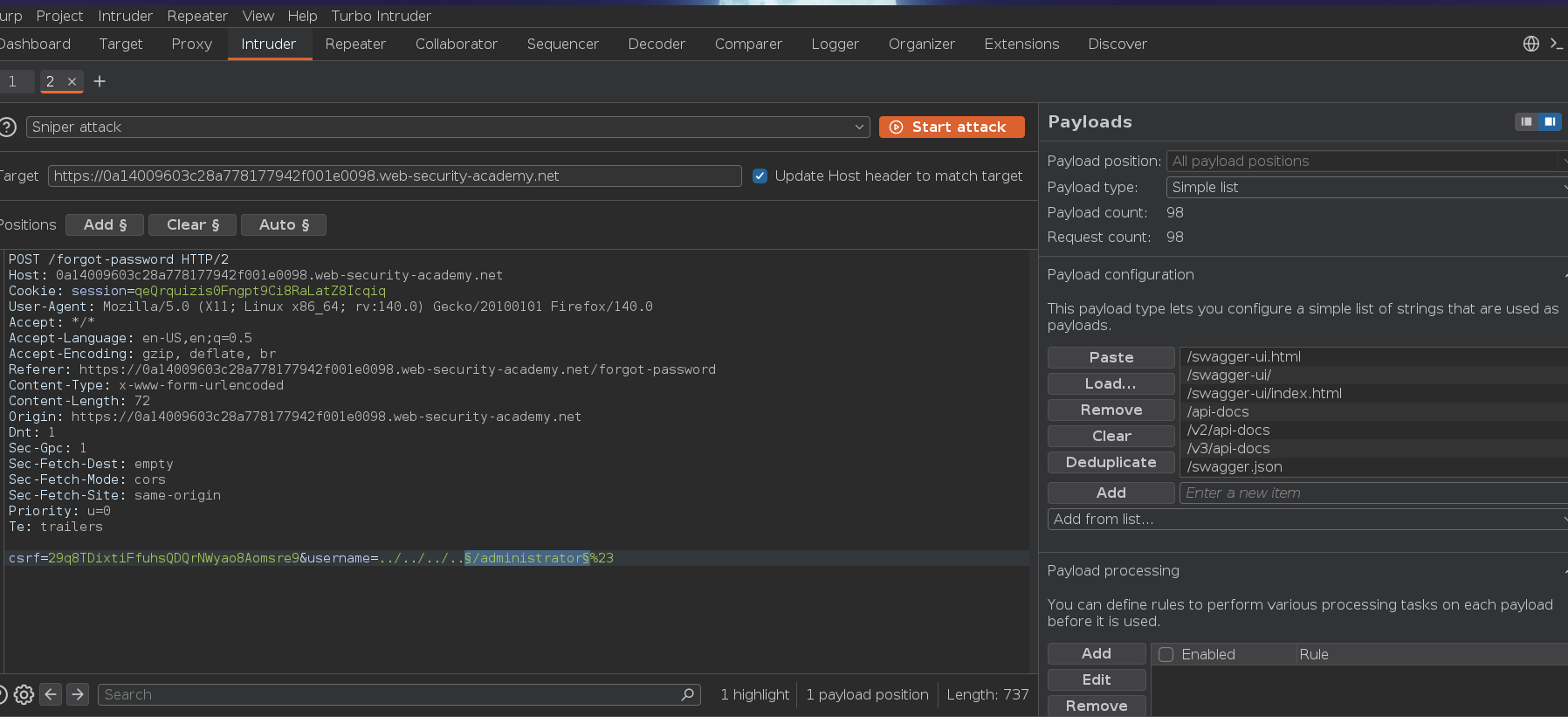Switch to the Comparer tab

point(748,44)
